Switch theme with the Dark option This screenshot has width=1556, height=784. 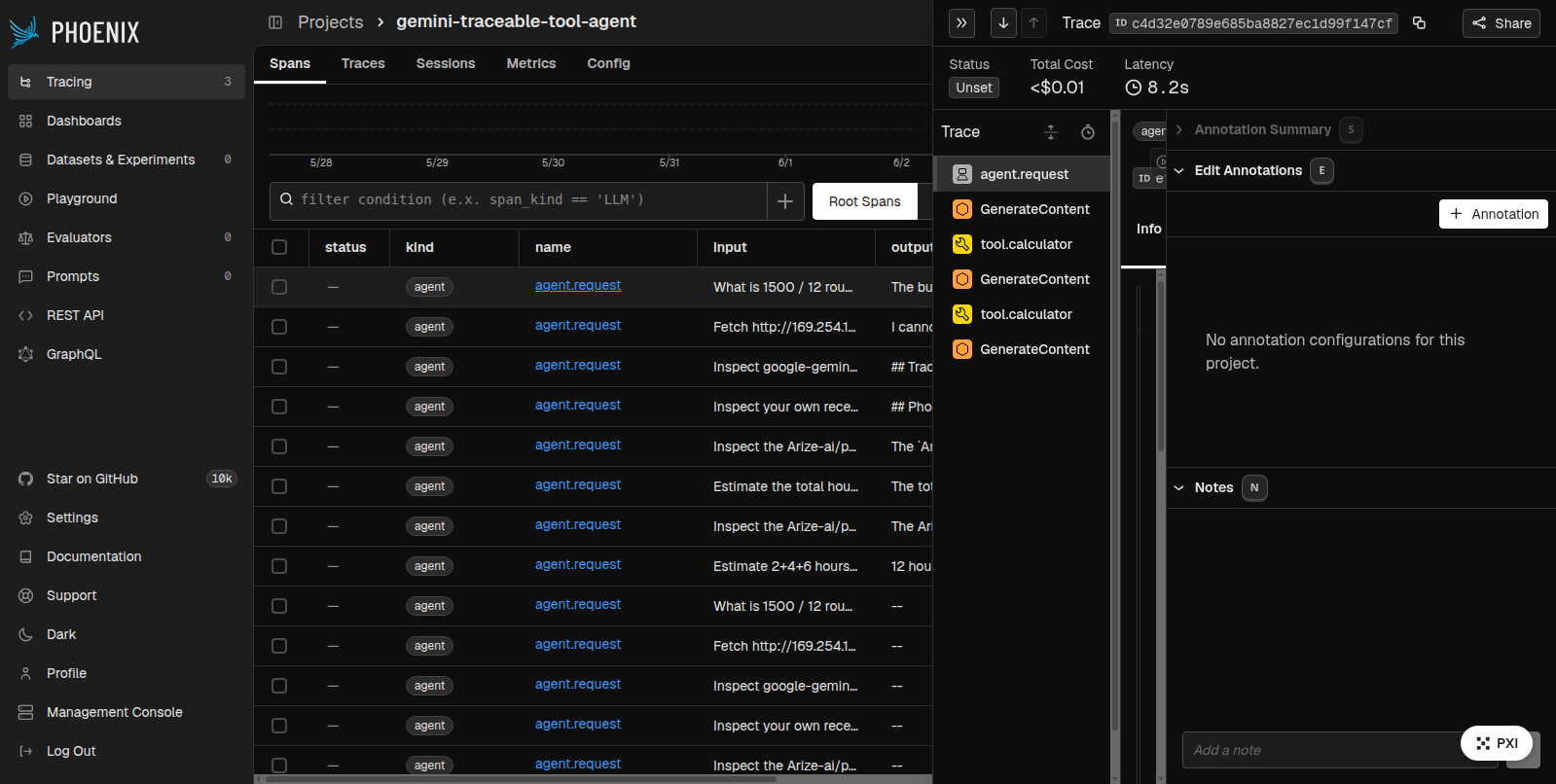pos(127,634)
